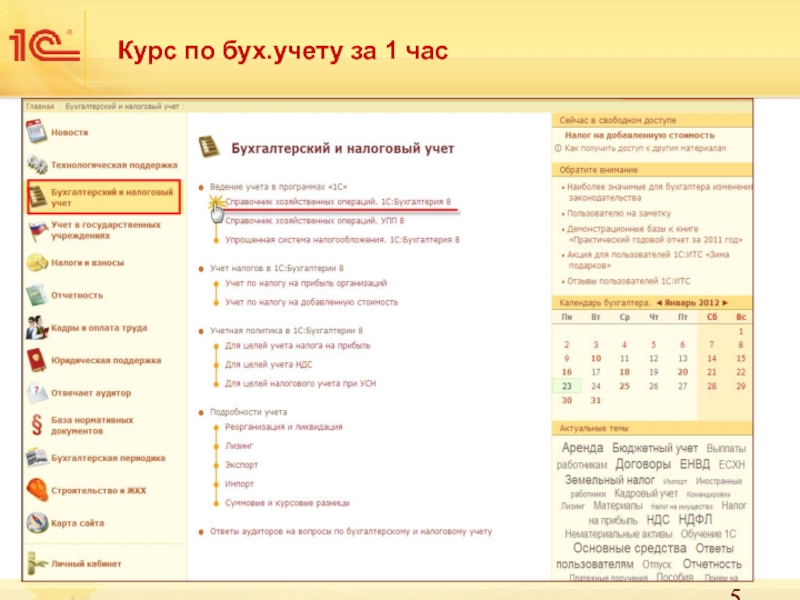Click the Основные средства tag

click(630, 548)
